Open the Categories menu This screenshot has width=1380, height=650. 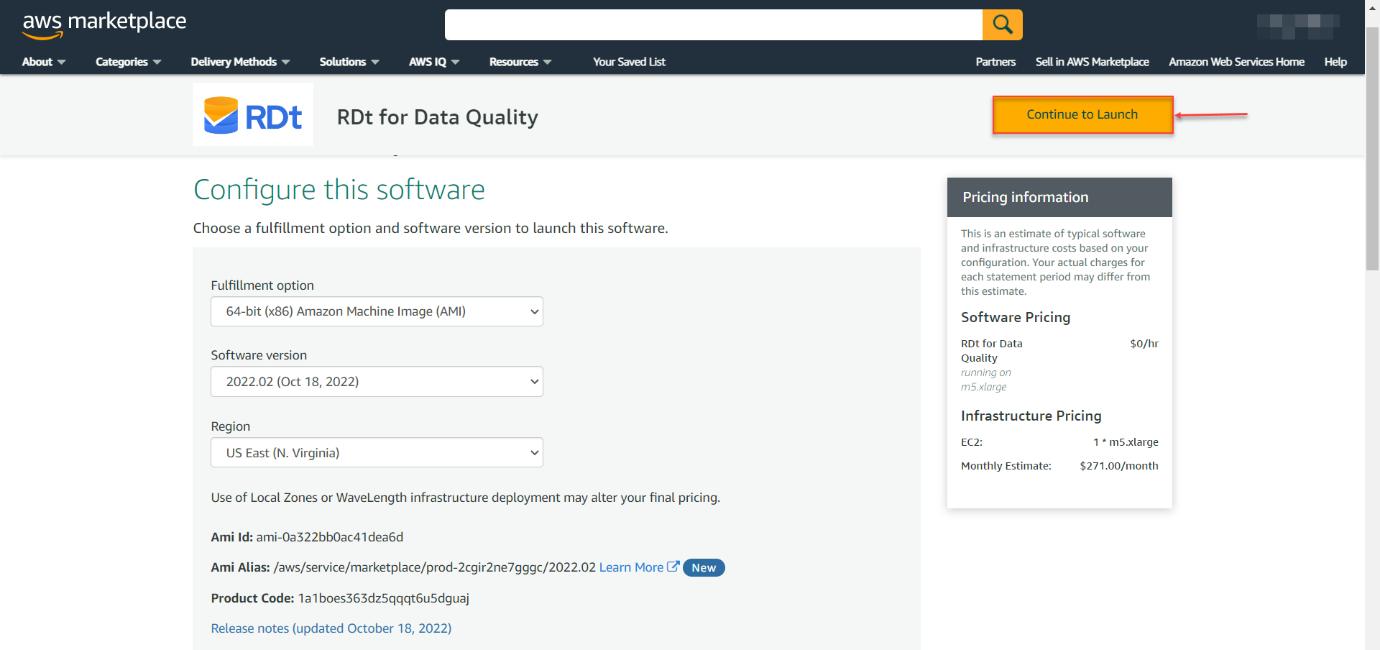point(128,62)
